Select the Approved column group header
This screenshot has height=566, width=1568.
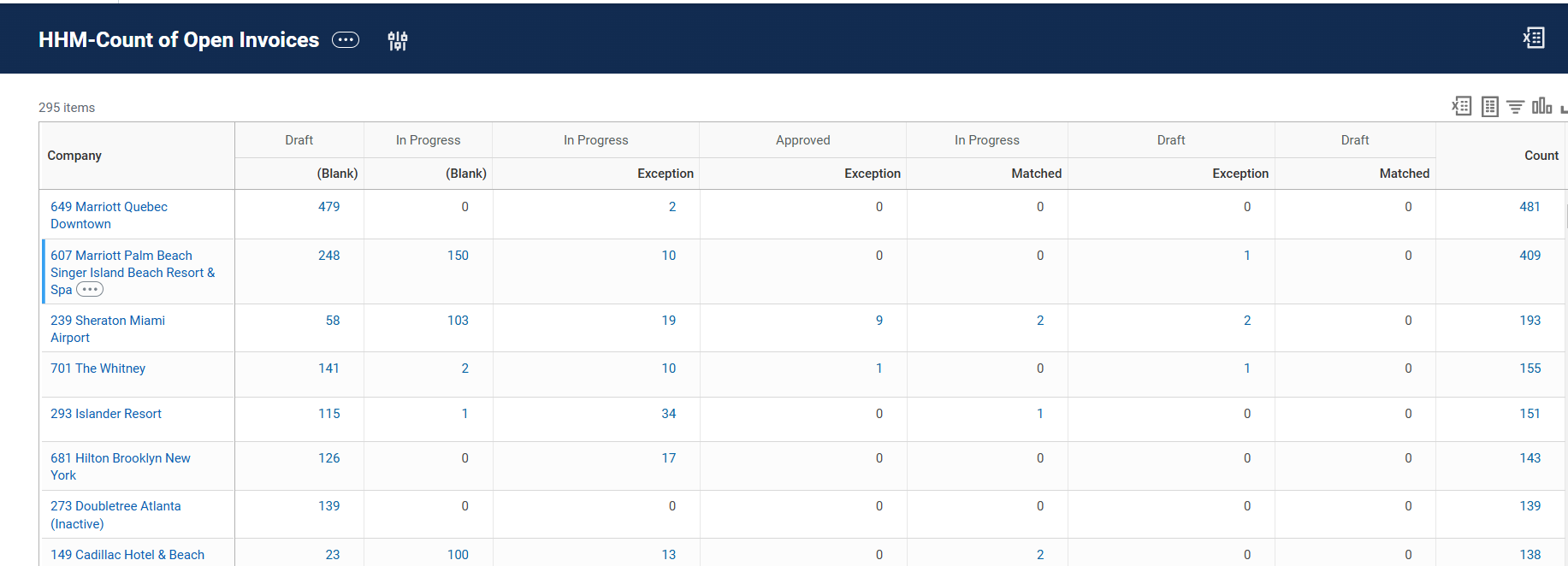click(x=803, y=140)
